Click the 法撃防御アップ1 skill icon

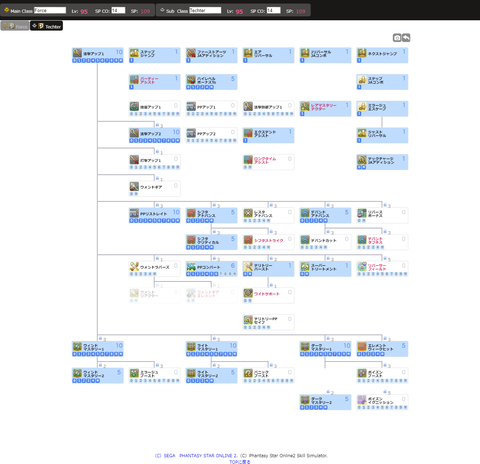point(248,106)
